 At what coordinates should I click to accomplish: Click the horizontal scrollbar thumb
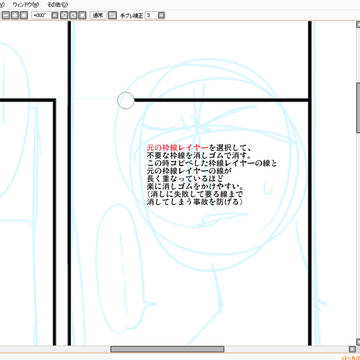[167, 349]
